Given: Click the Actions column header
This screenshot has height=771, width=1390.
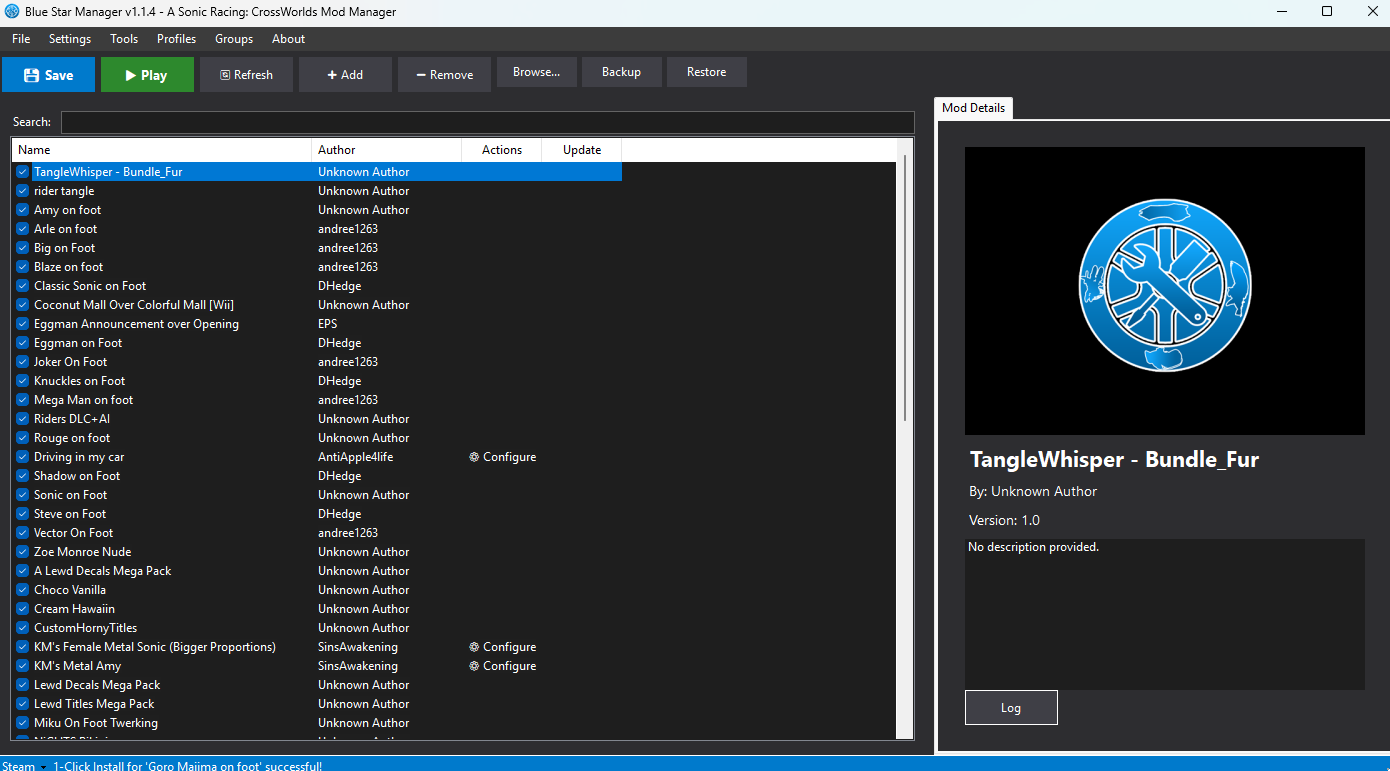Looking at the screenshot, I should 502,150.
